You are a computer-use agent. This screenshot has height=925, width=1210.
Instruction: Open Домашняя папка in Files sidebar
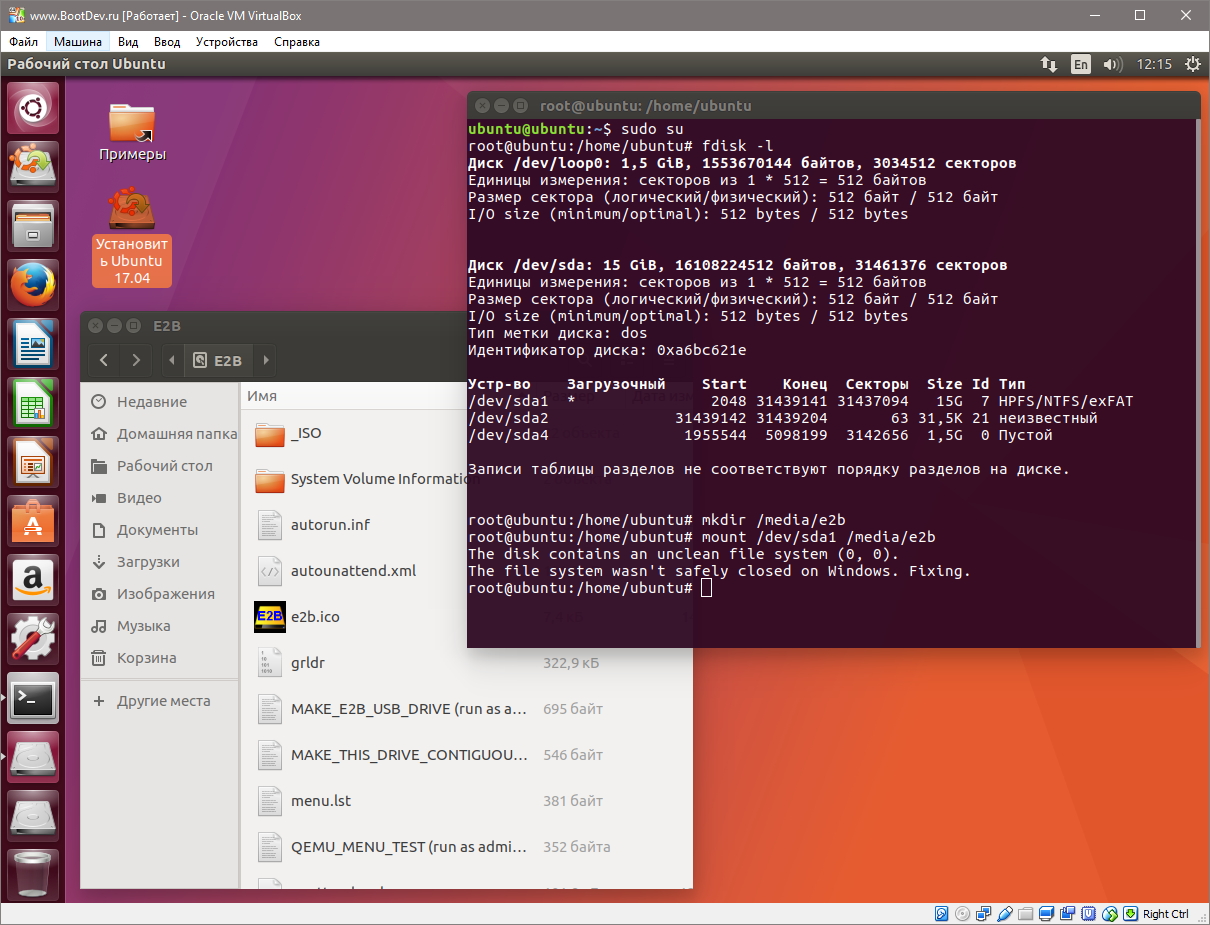[x=160, y=434]
